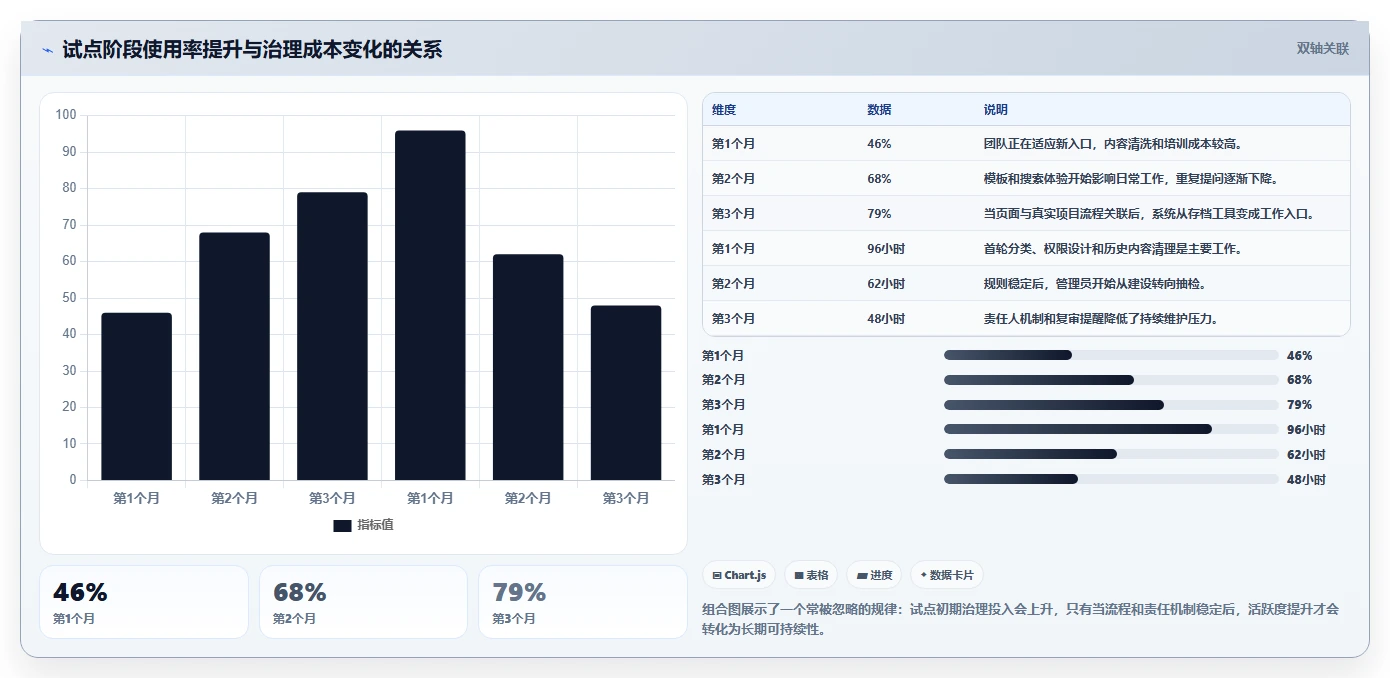1390x678 pixels.
Task: Open the 68% summary card
Action: (x=363, y=602)
